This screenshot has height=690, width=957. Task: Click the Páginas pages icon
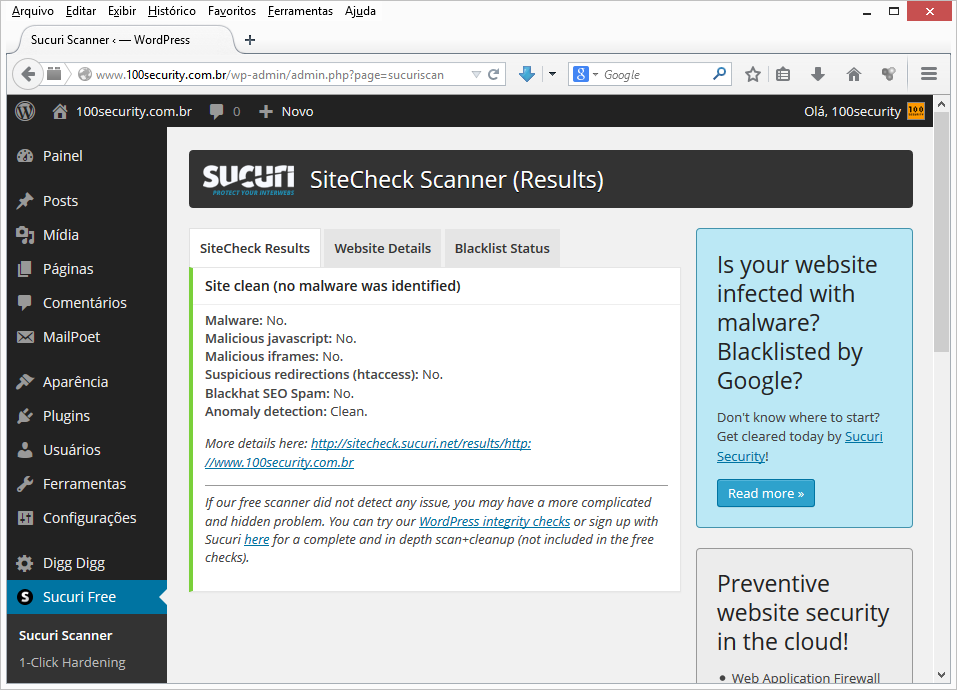[25, 269]
